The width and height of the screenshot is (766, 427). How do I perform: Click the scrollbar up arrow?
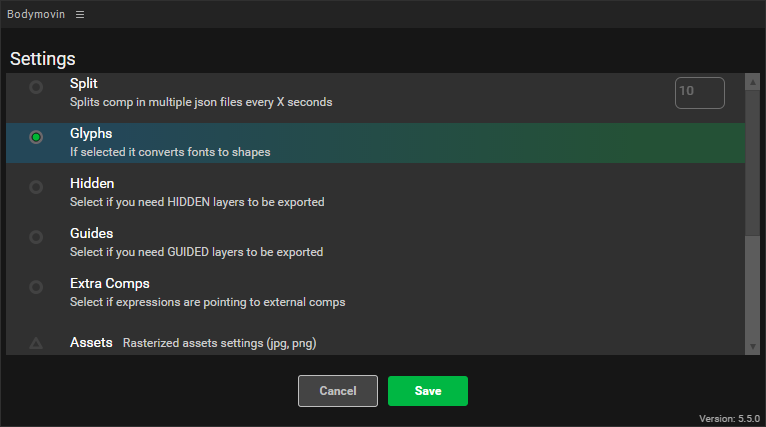coord(753,83)
